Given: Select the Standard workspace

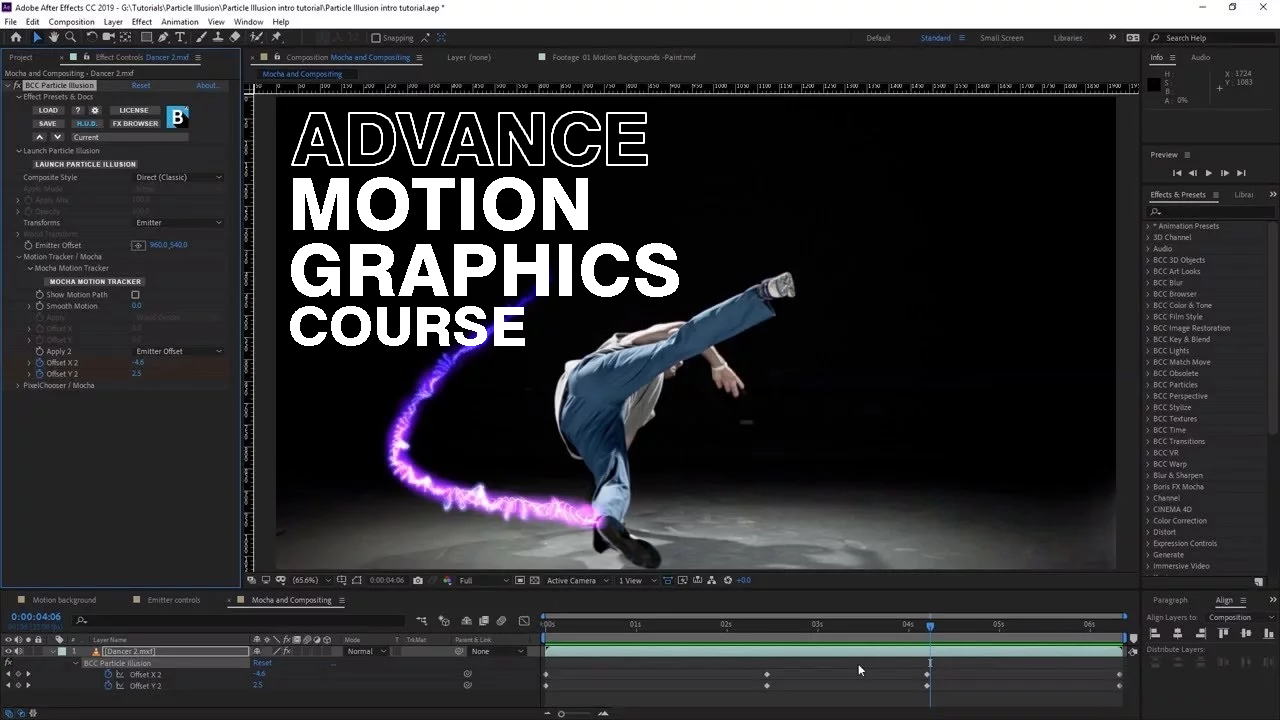Looking at the screenshot, I should (936, 38).
